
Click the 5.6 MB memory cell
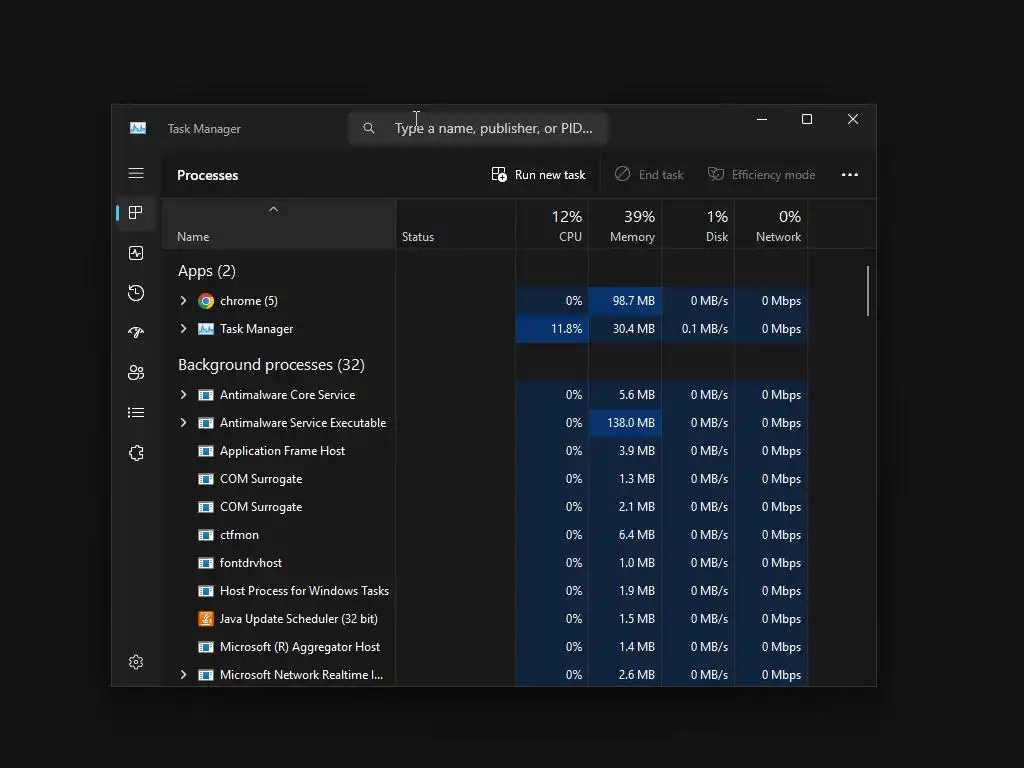tap(625, 395)
